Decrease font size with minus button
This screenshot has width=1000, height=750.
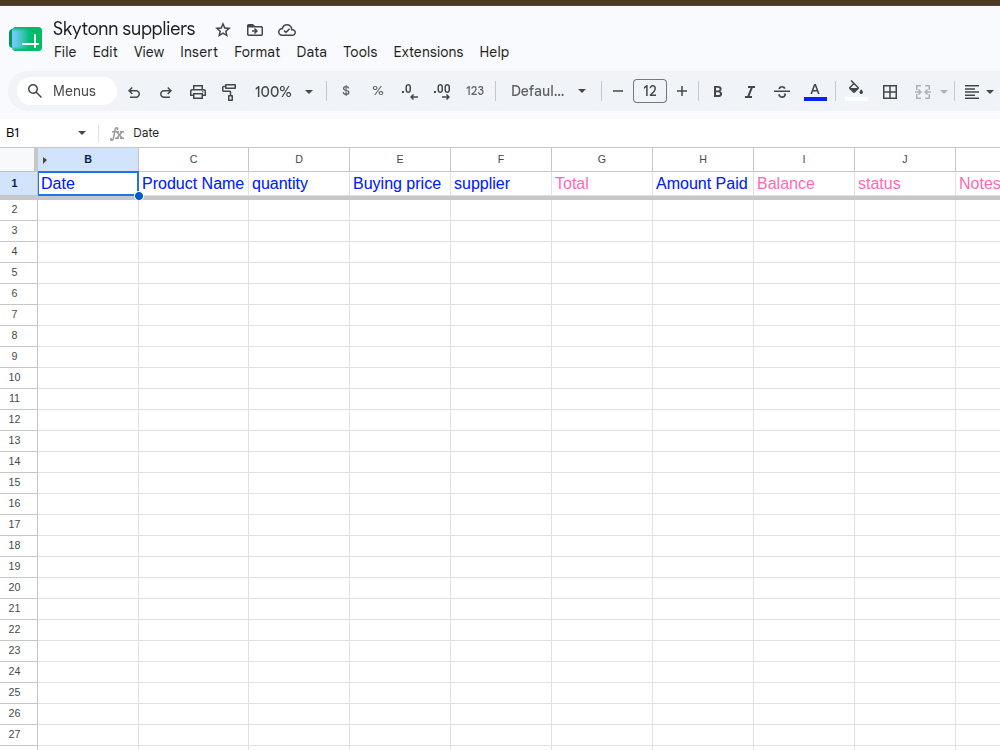(617, 91)
